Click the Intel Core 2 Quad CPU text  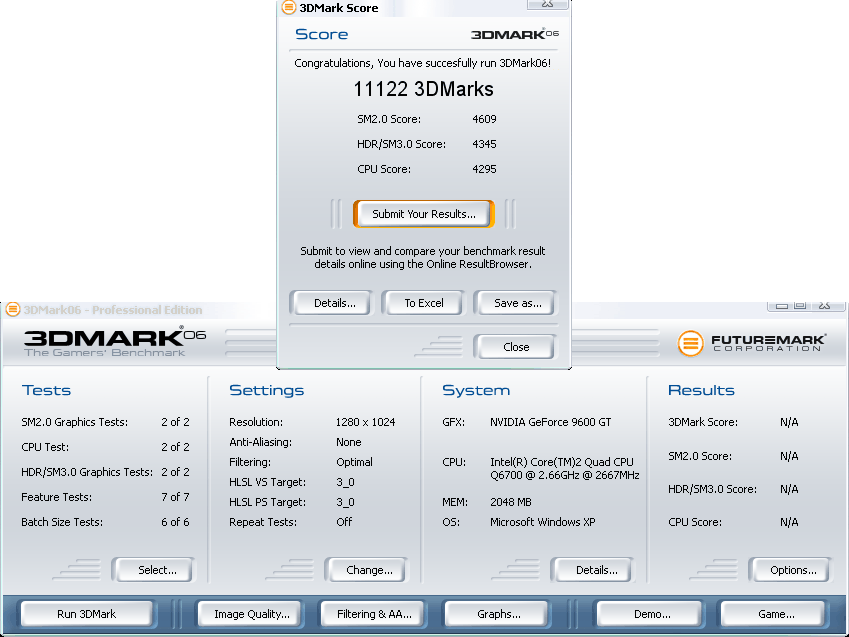(x=565, y=469)
